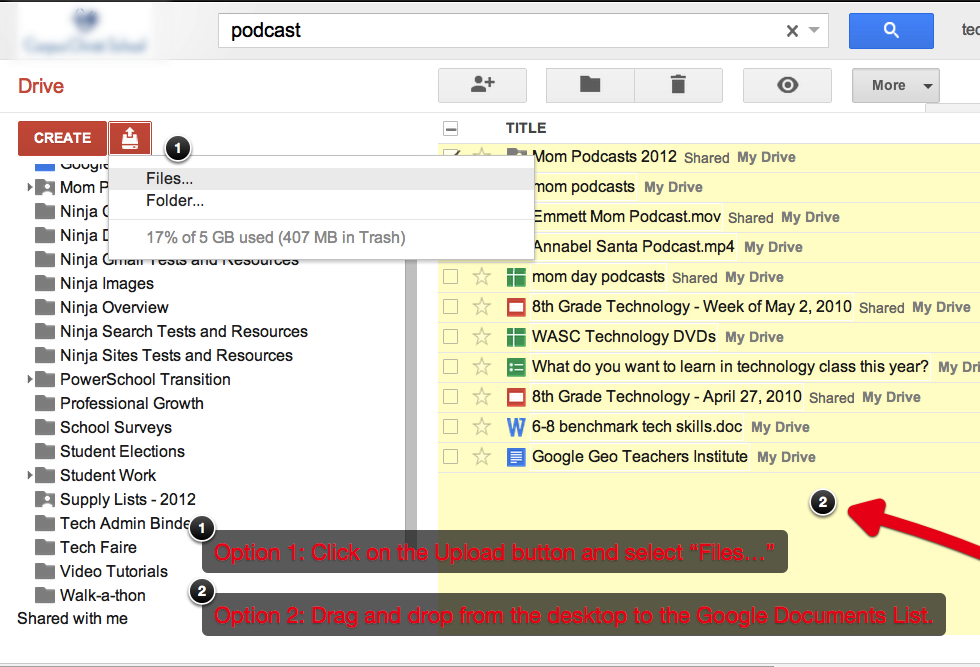Image resolution: width=980 pixels, height=667 pixels.
Task: Click the blue search magnifier button
Action: [x=891, y=31]
